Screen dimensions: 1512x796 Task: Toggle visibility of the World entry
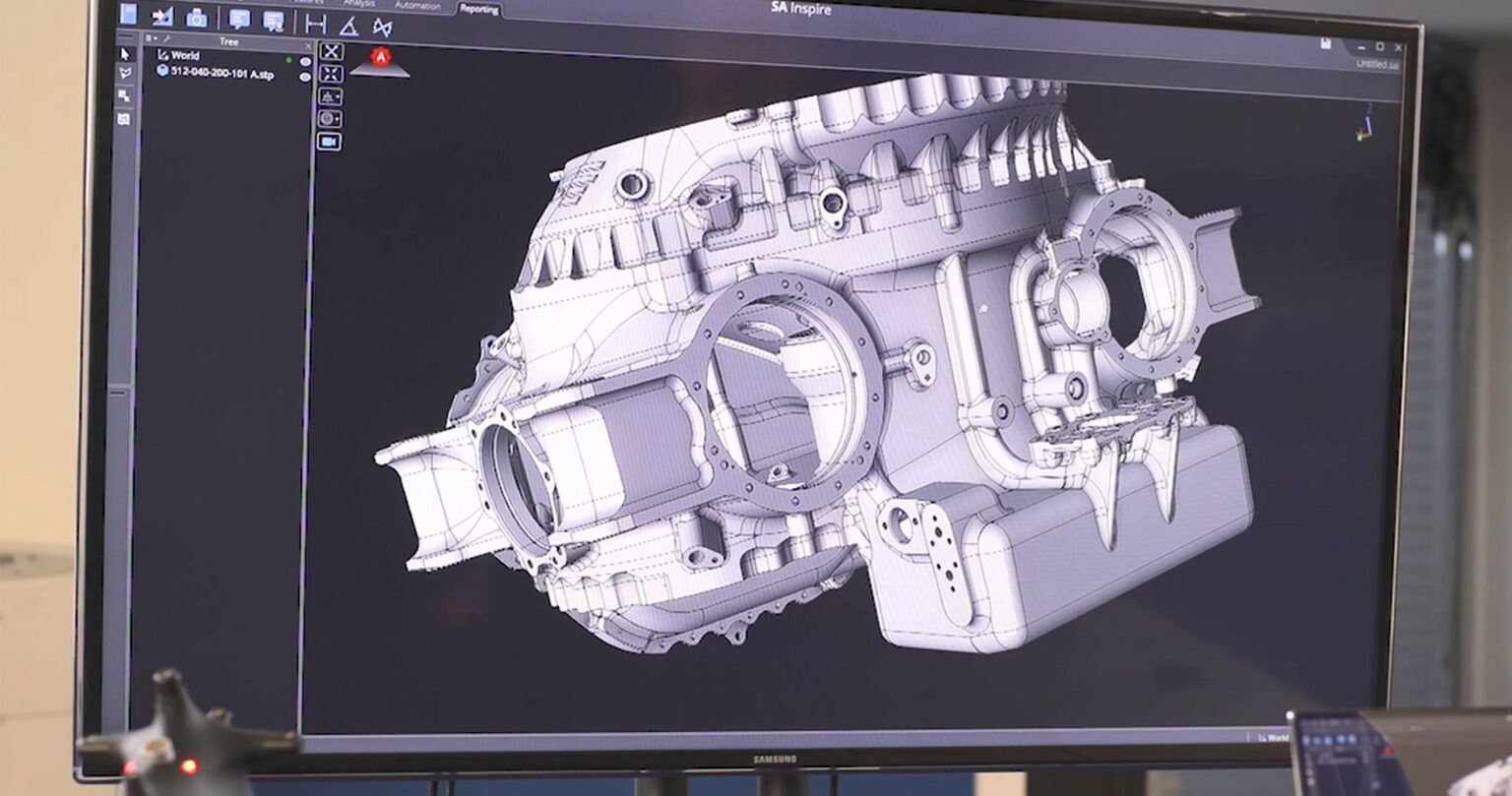pyautogui.click(x=307, y=60)
